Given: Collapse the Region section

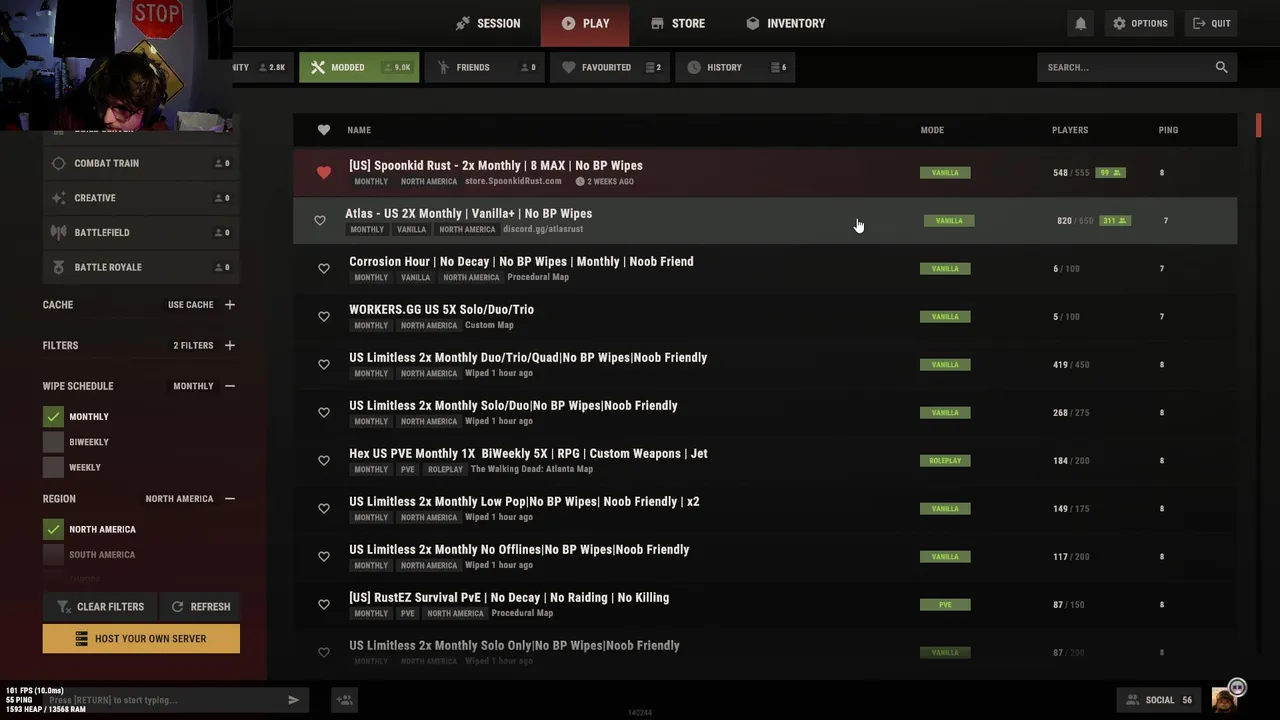Looking at the screenshot, I should [x=230, y=498].
